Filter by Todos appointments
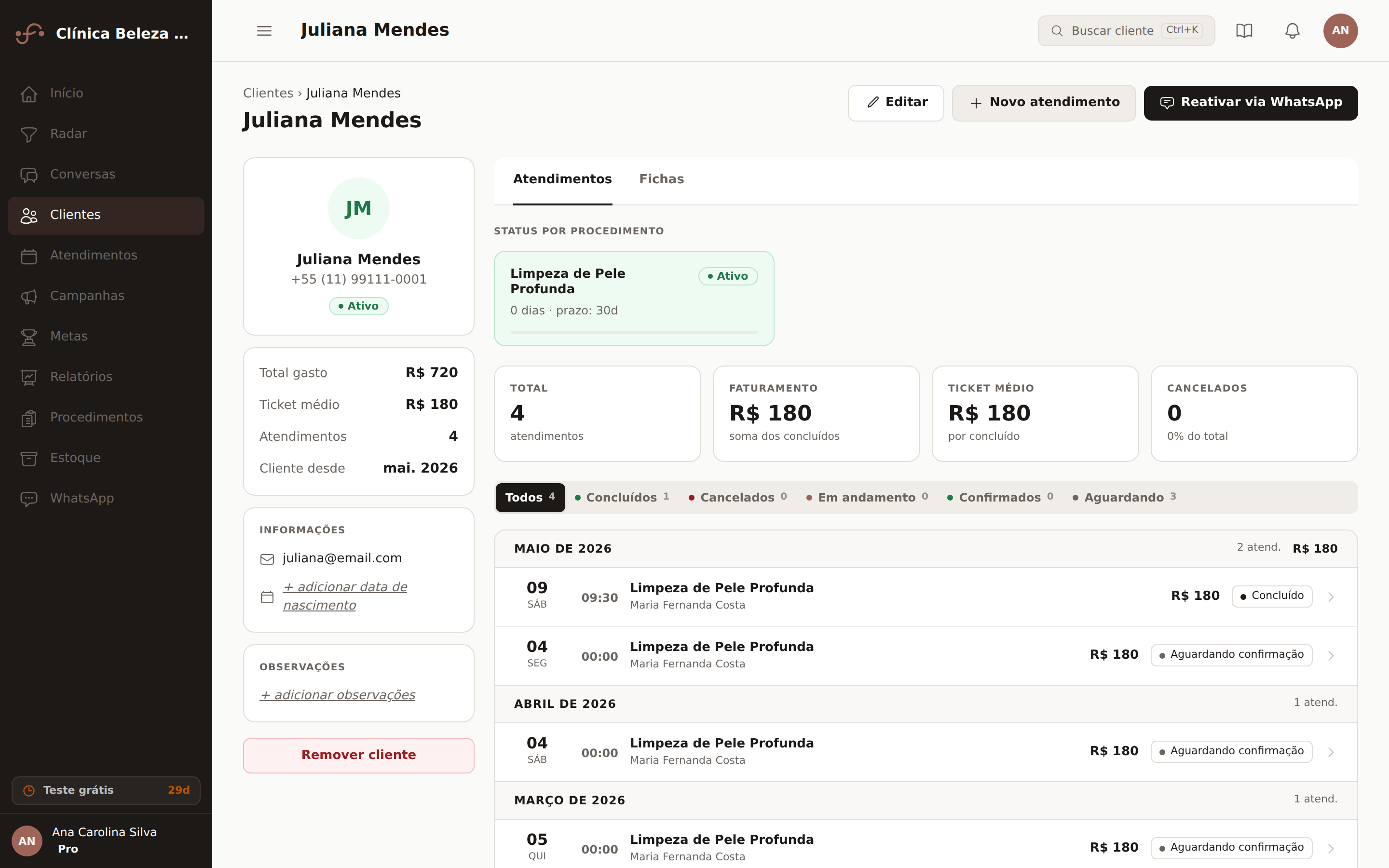The image size is (1389, 868). click(530, 497)
